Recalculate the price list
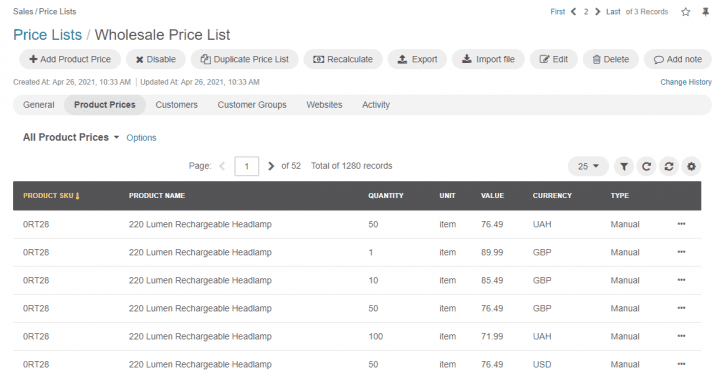The height and width of the screenshot is (378, 720). tap(343, 59)
